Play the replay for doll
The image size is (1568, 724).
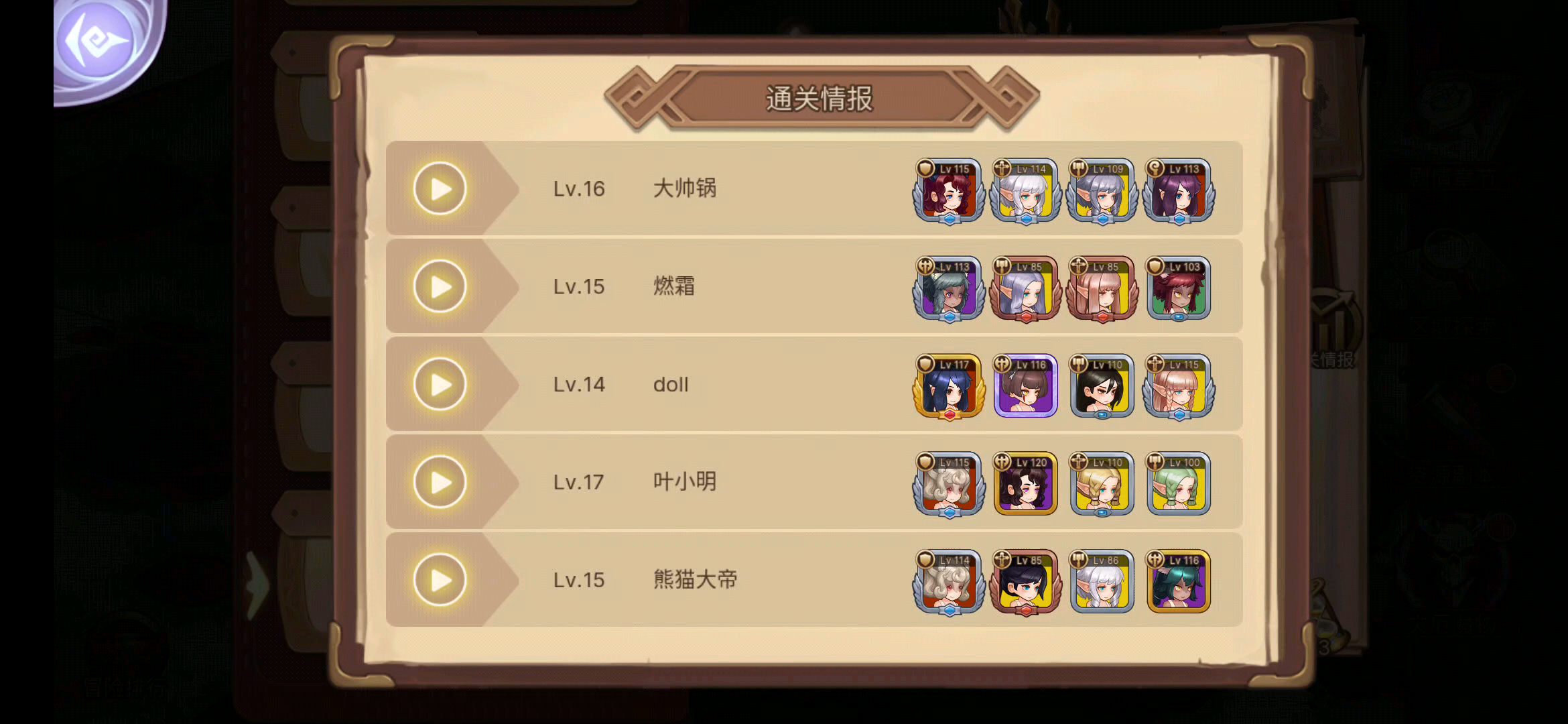pyautogui.click(x=440, y=384)
